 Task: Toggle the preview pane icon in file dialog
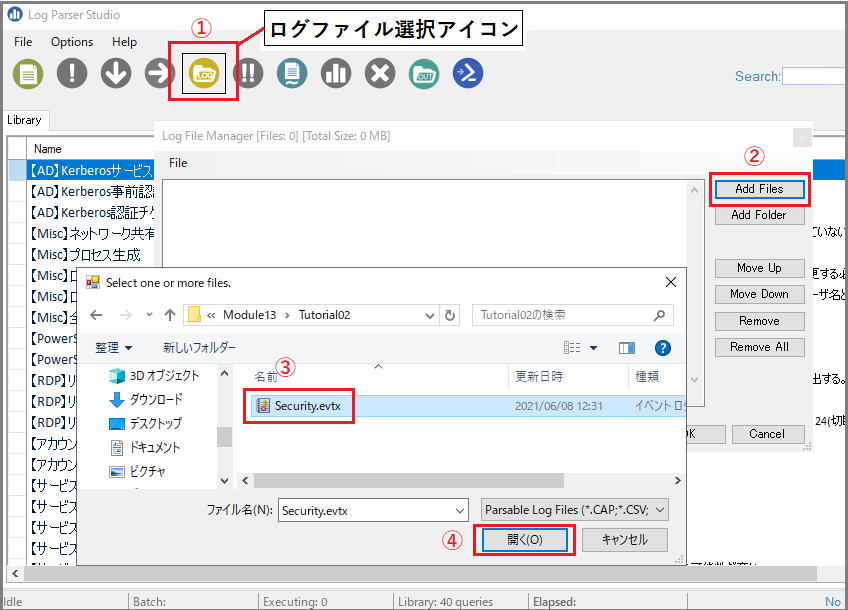(627, 348)
